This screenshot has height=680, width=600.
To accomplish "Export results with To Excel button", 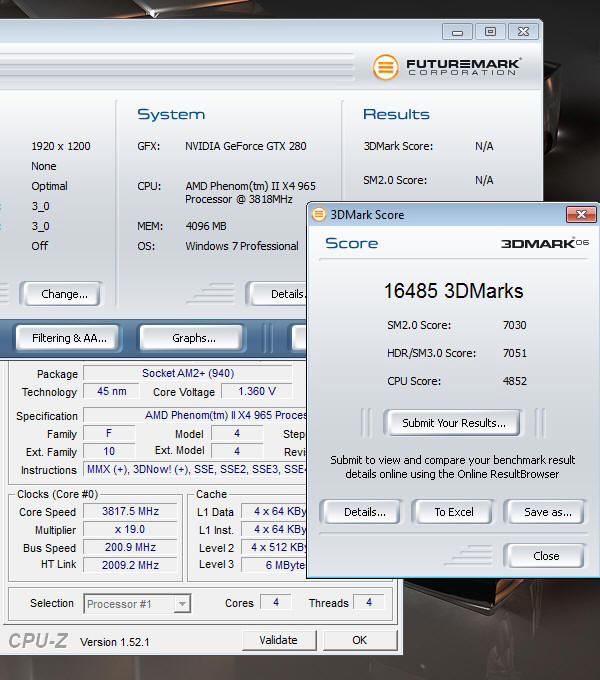I will click(453, 512).
